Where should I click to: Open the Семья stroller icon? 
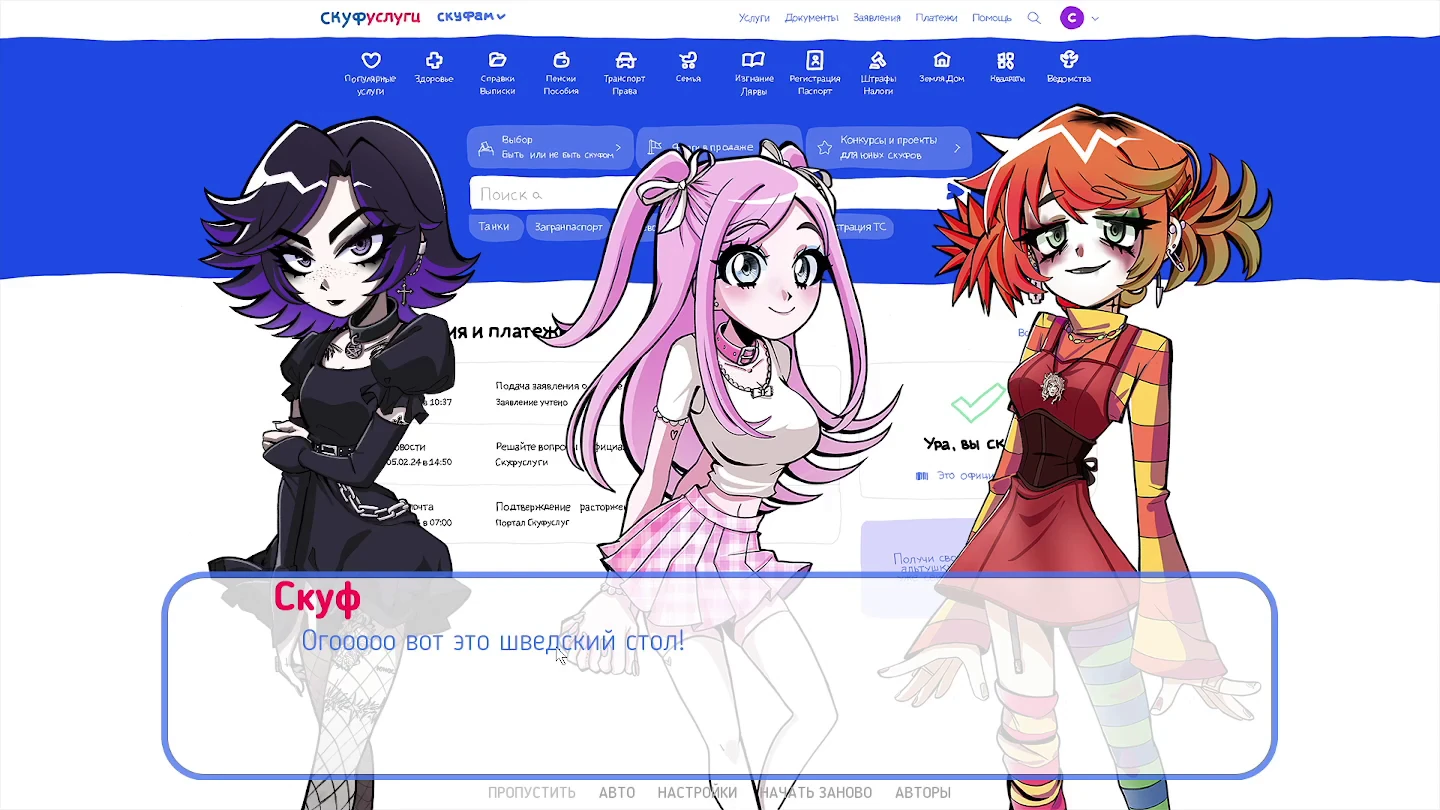point(688,60)
